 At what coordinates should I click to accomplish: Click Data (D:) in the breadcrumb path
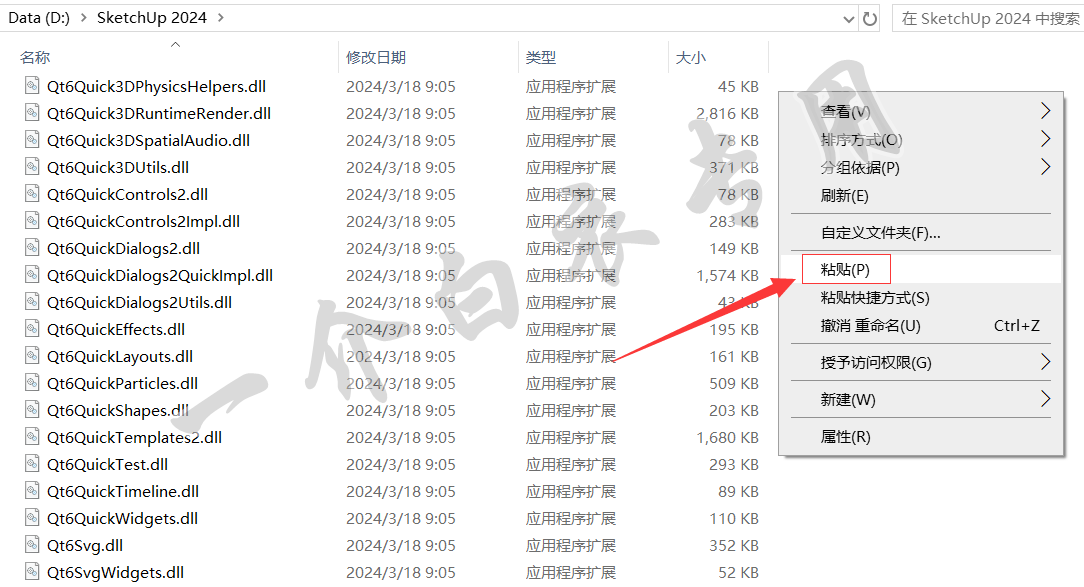point(39,18)
